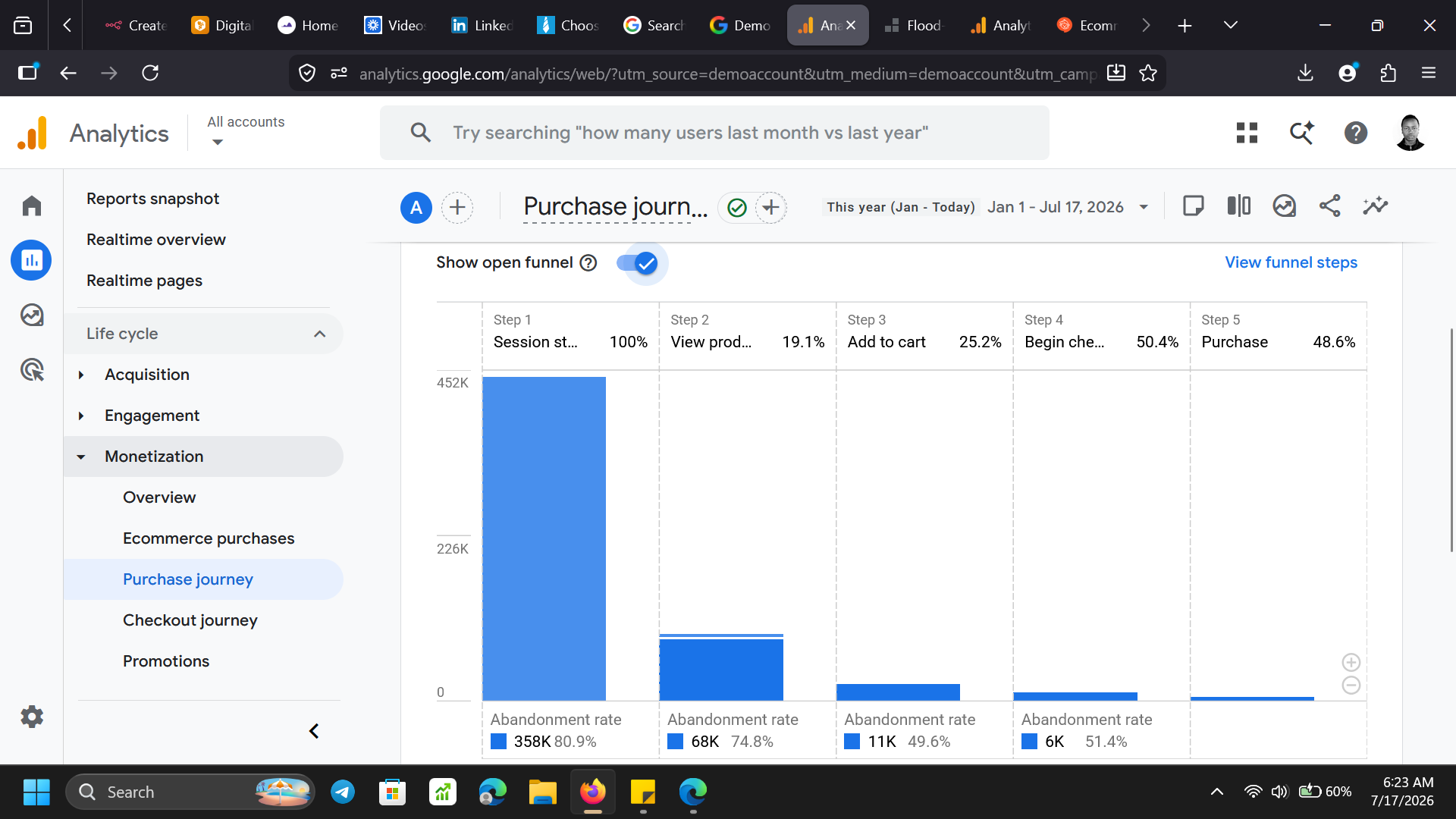The image size is (1456, 819).
Task: Switch to the Flood browser tab
Action: point(914,25)
